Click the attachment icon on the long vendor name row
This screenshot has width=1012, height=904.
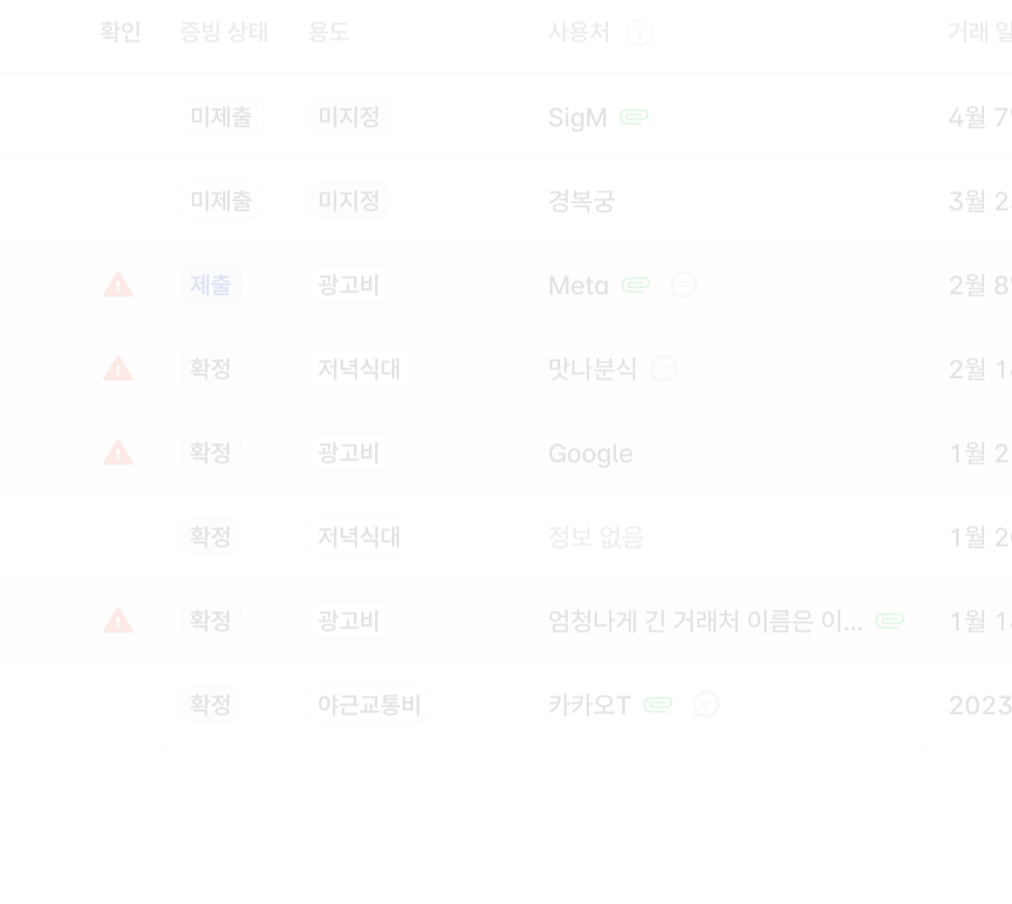pos(890,621)
